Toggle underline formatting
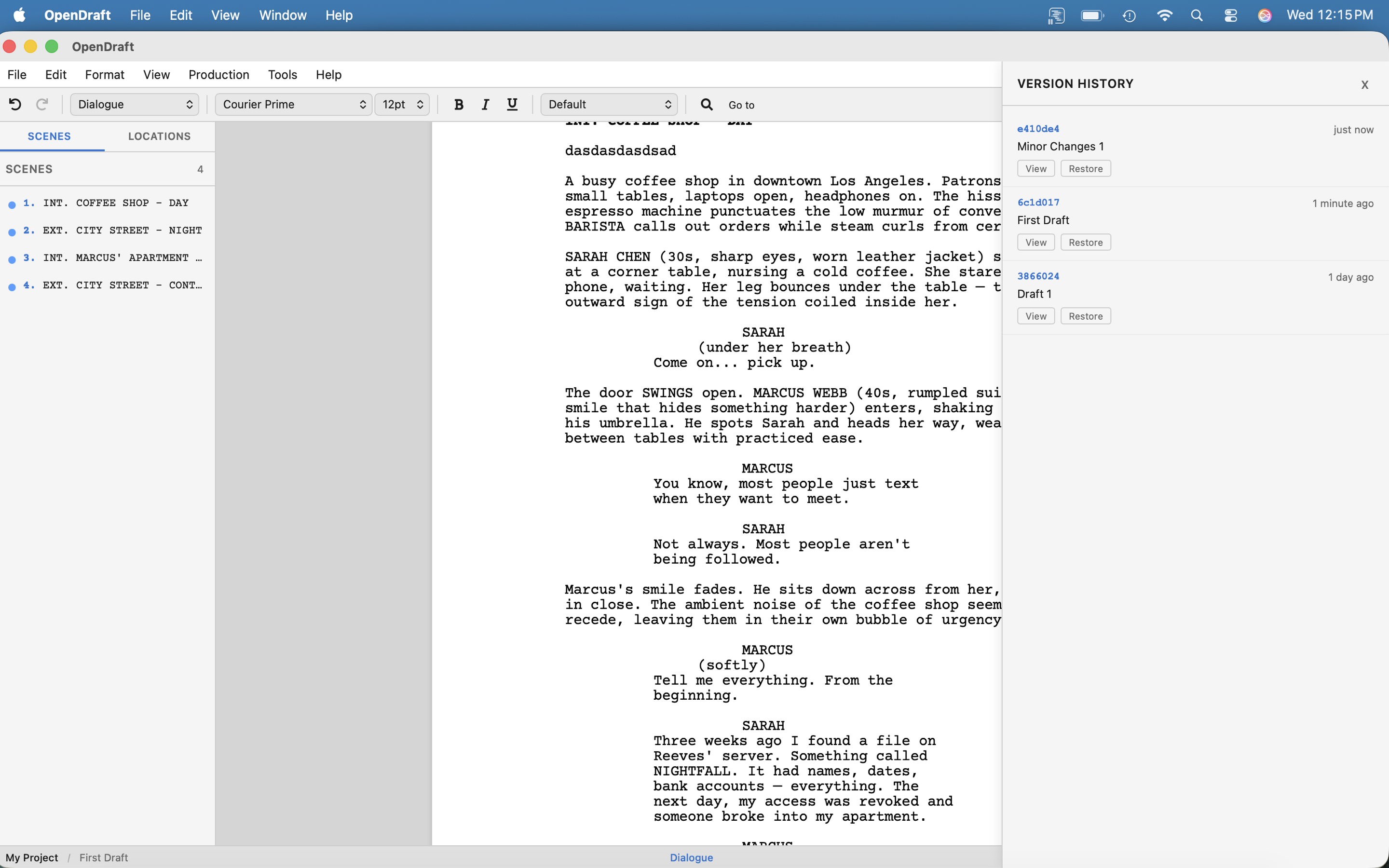The height and width of the screenshot is (868, 1389). click(512, 105)
